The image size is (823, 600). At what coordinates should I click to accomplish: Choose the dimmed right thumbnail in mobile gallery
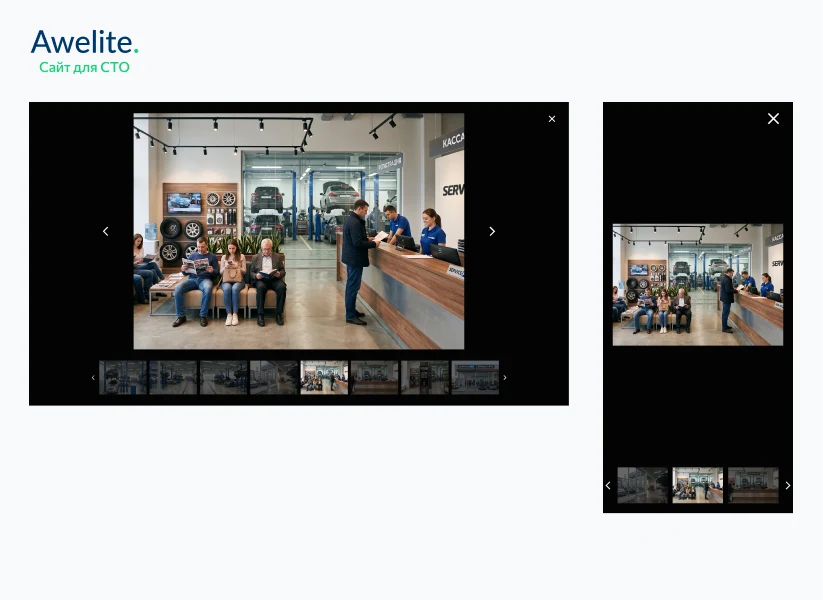(753, 486)
